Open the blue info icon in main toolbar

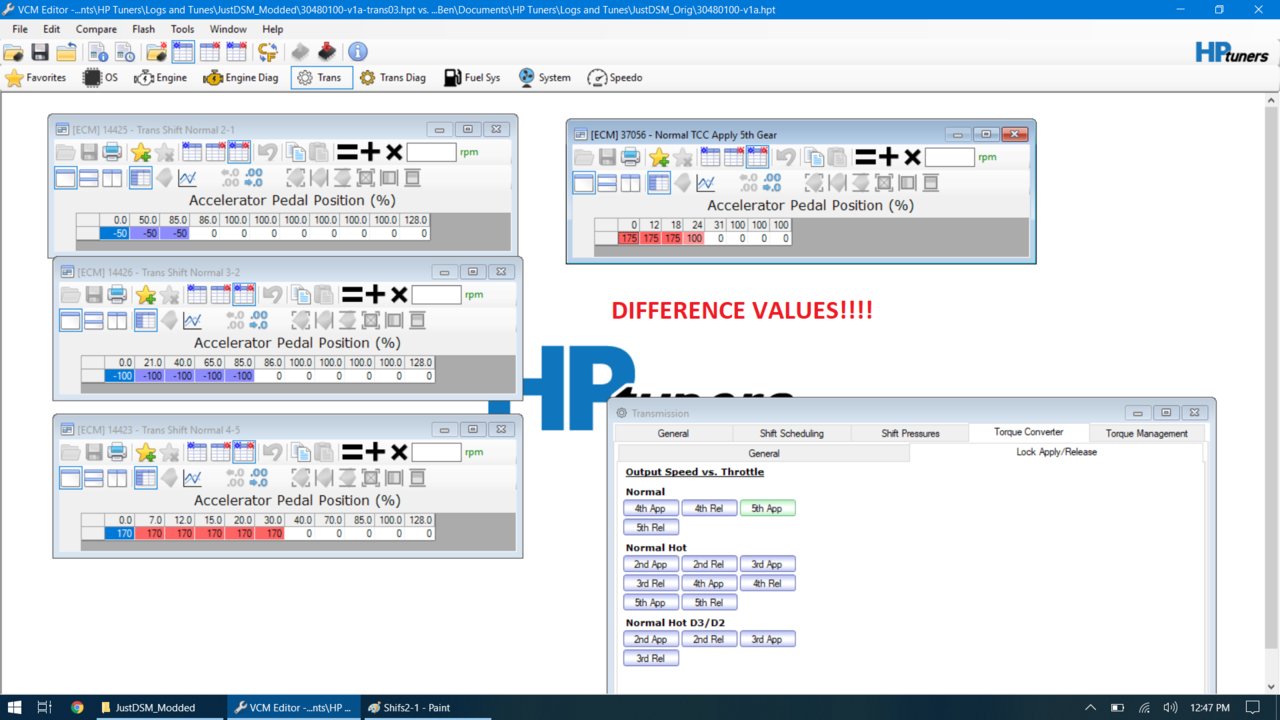(357, 52)
